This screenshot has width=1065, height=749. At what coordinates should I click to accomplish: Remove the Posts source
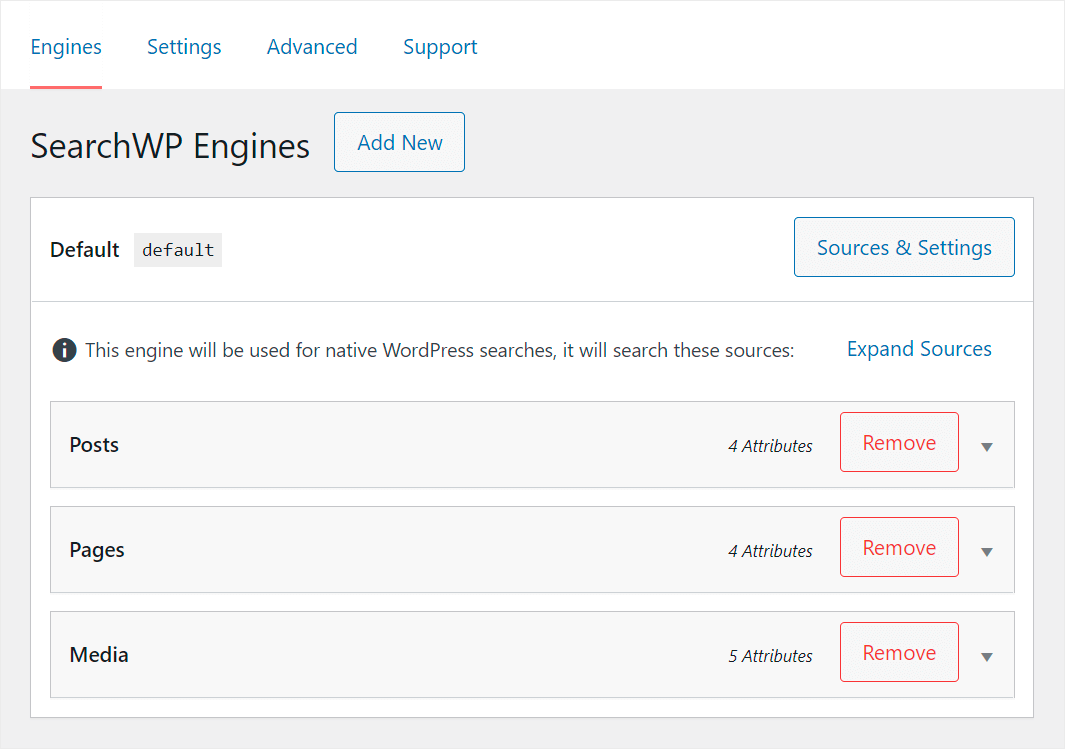pos(899,442)
